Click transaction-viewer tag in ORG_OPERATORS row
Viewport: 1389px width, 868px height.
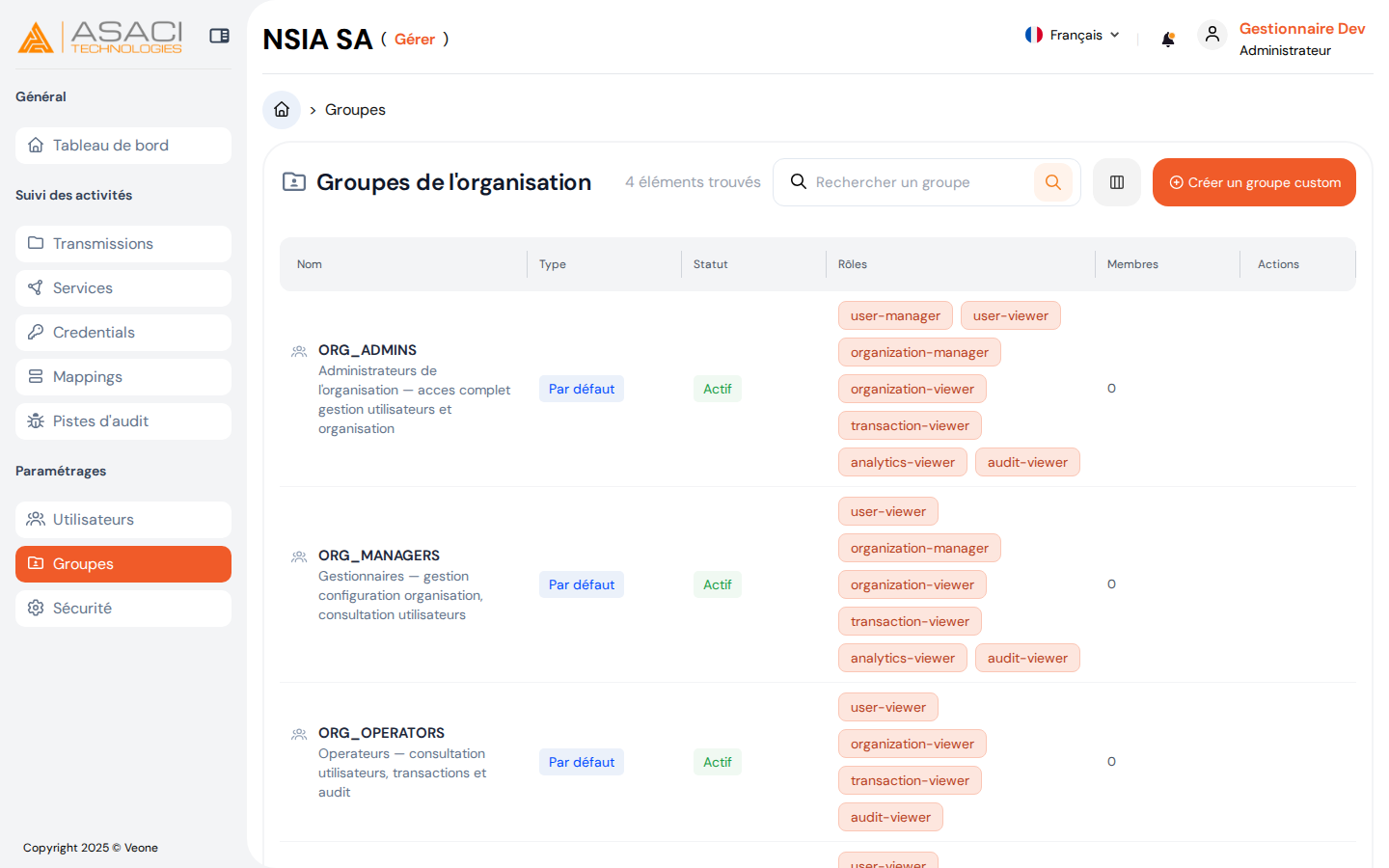(x=910, y=780)
